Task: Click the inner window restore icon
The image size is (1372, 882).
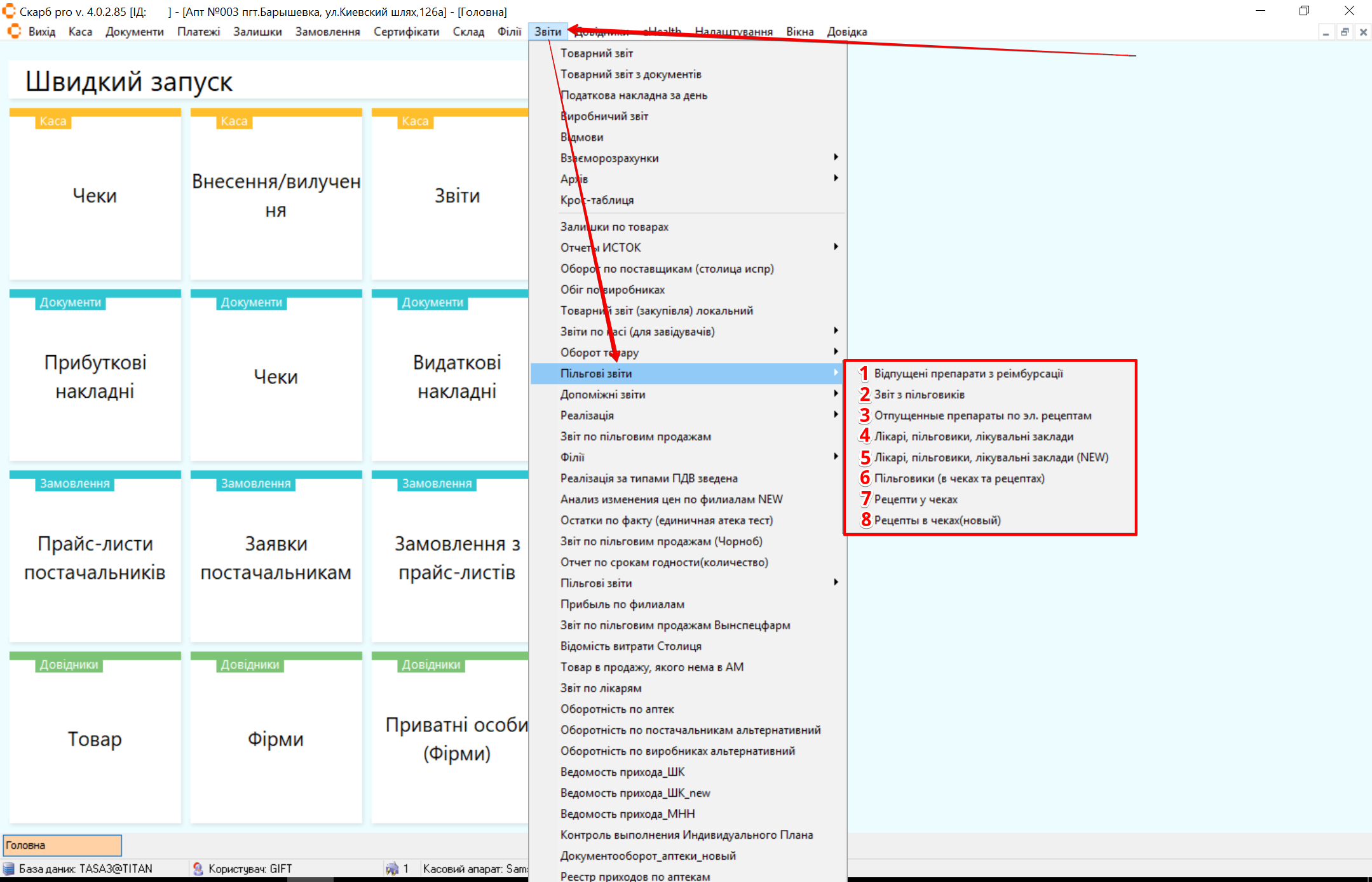Action: point(1345,32)
